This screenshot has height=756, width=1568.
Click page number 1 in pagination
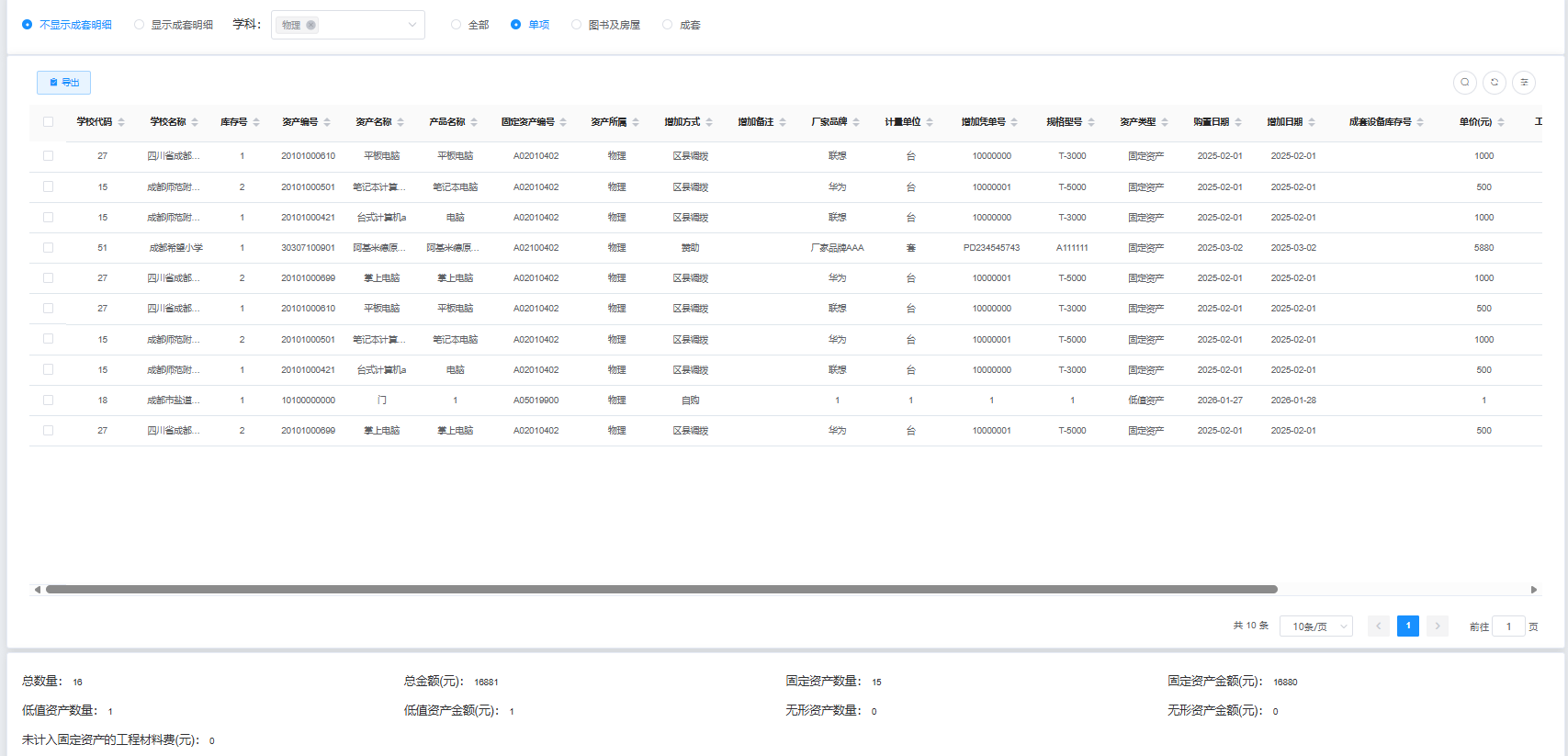(x=1407, y=626)
